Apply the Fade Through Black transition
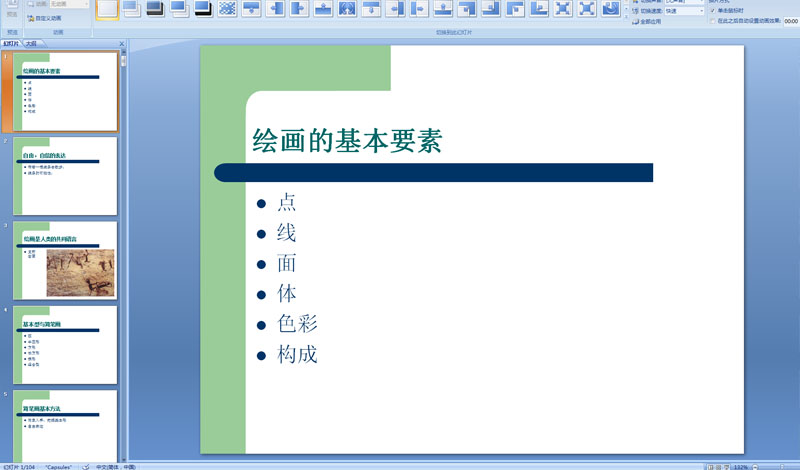The image size is (800, 470). (x=155, y=9)
